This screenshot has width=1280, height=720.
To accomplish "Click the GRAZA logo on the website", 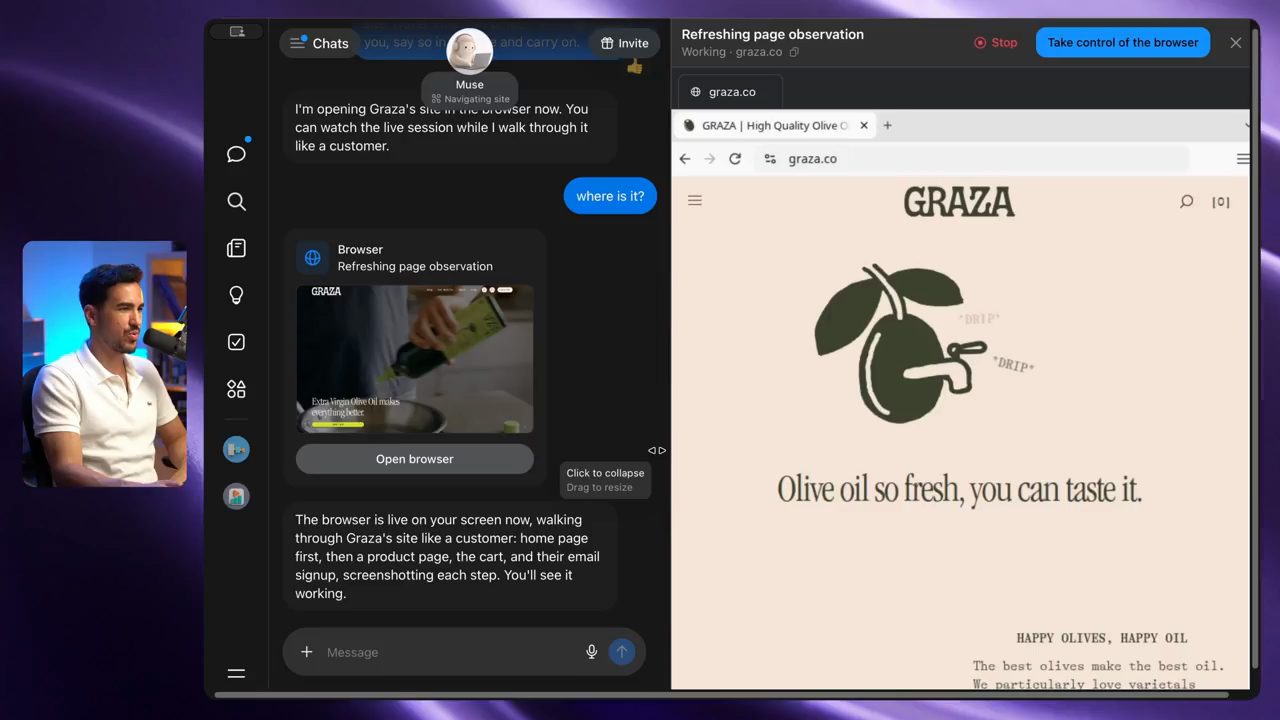I will pos(959,202).
